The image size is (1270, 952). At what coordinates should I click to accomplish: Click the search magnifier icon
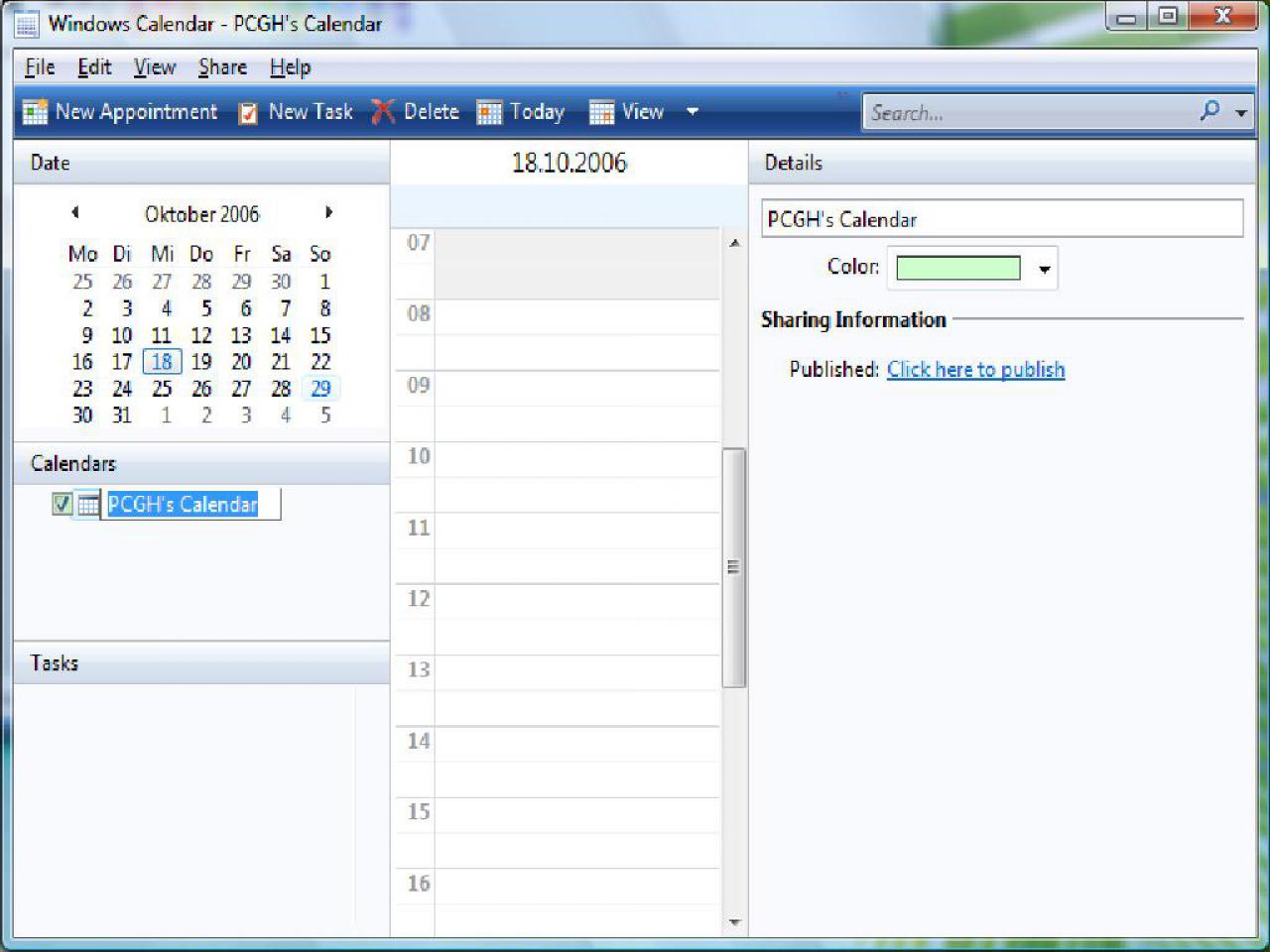pos(1209,111)
